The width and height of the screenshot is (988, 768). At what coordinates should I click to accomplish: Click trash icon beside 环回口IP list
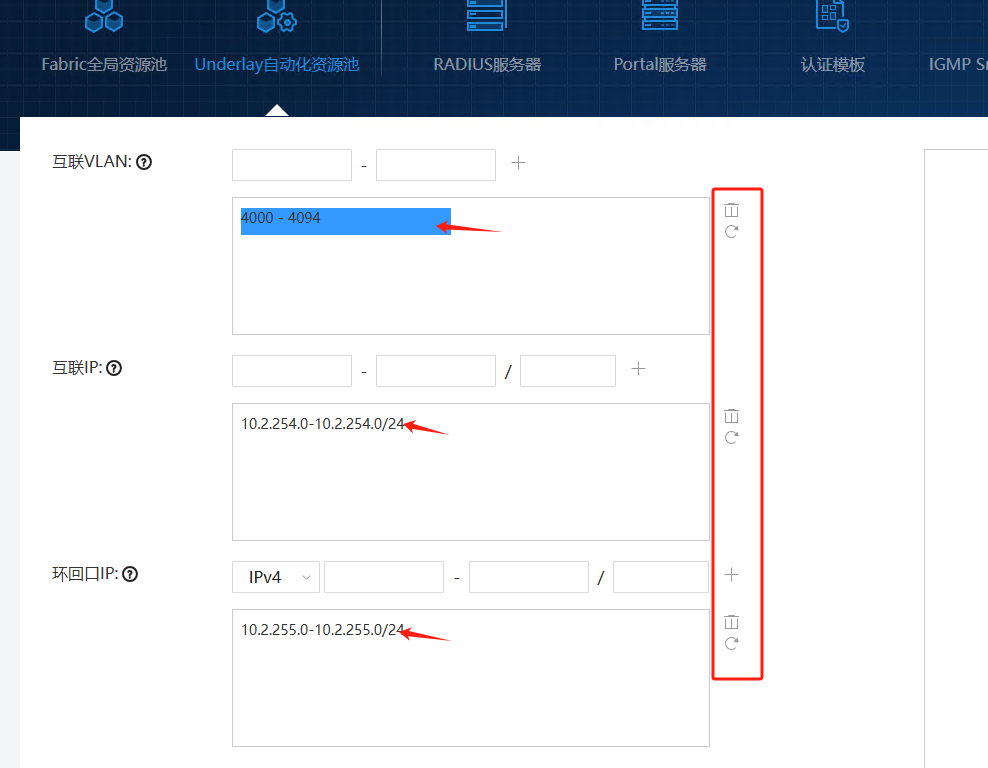(731, 622)
